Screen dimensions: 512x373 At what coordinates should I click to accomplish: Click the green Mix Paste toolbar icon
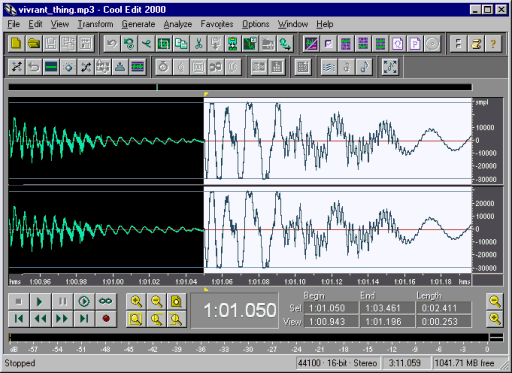(x=233, y=44)
